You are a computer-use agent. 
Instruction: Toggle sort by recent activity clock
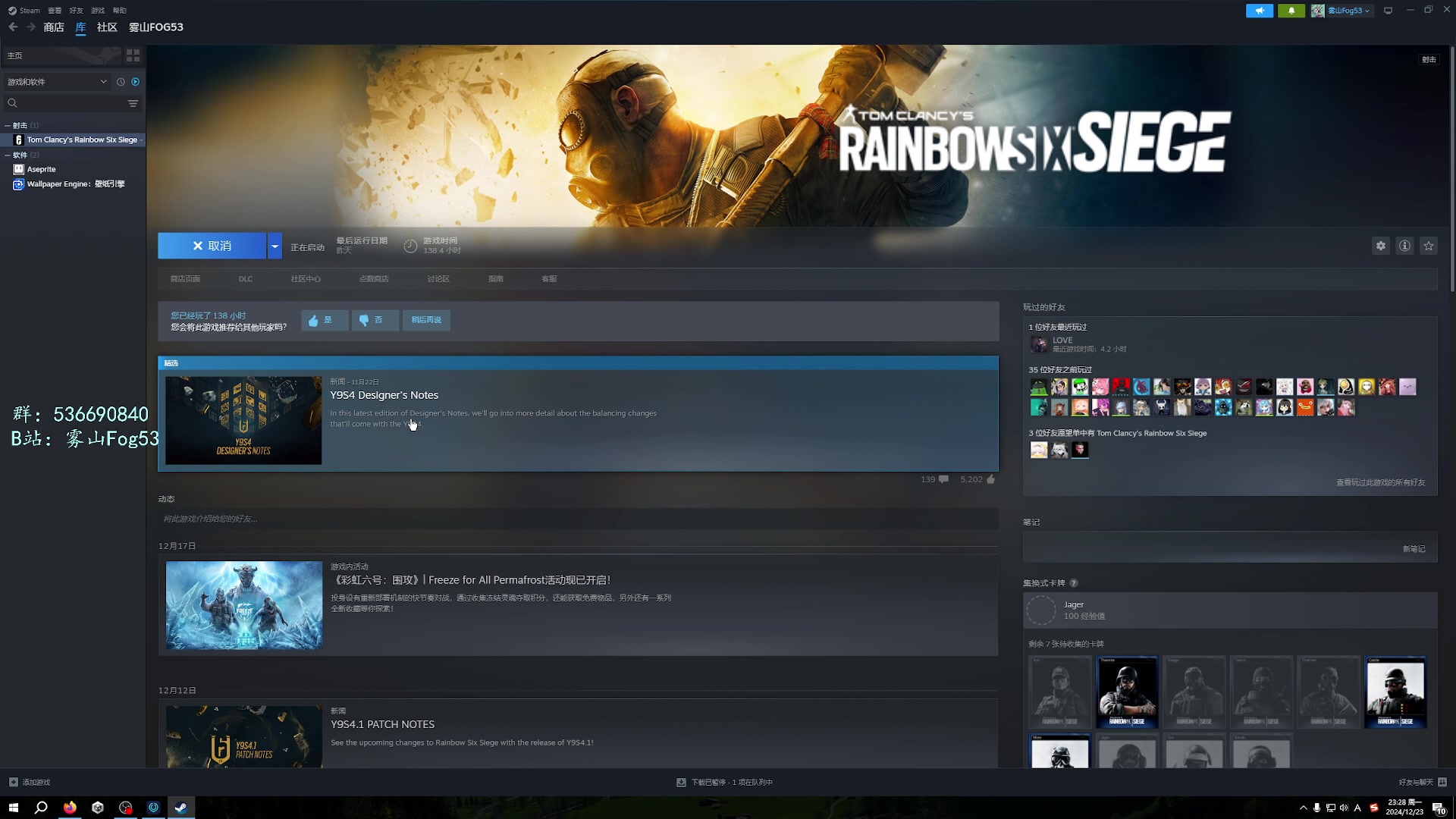121,82
